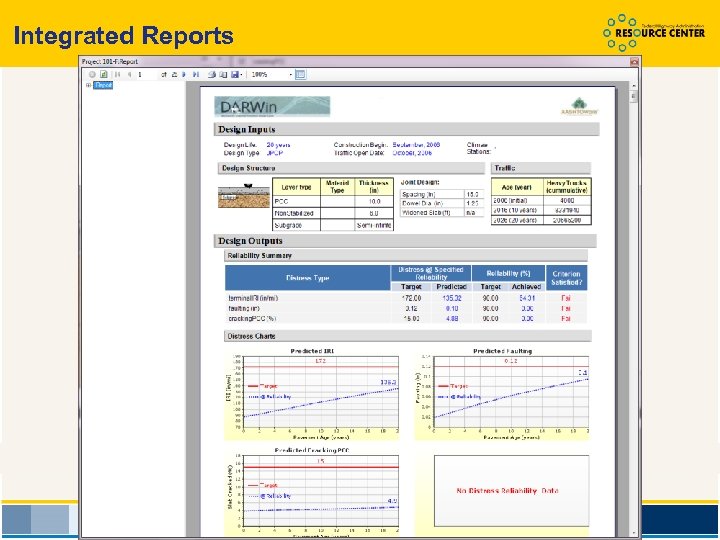This screenshot has width=720, height=540.
Task: Click the crackingPCC (%) row label
Action: click(252, 318)
